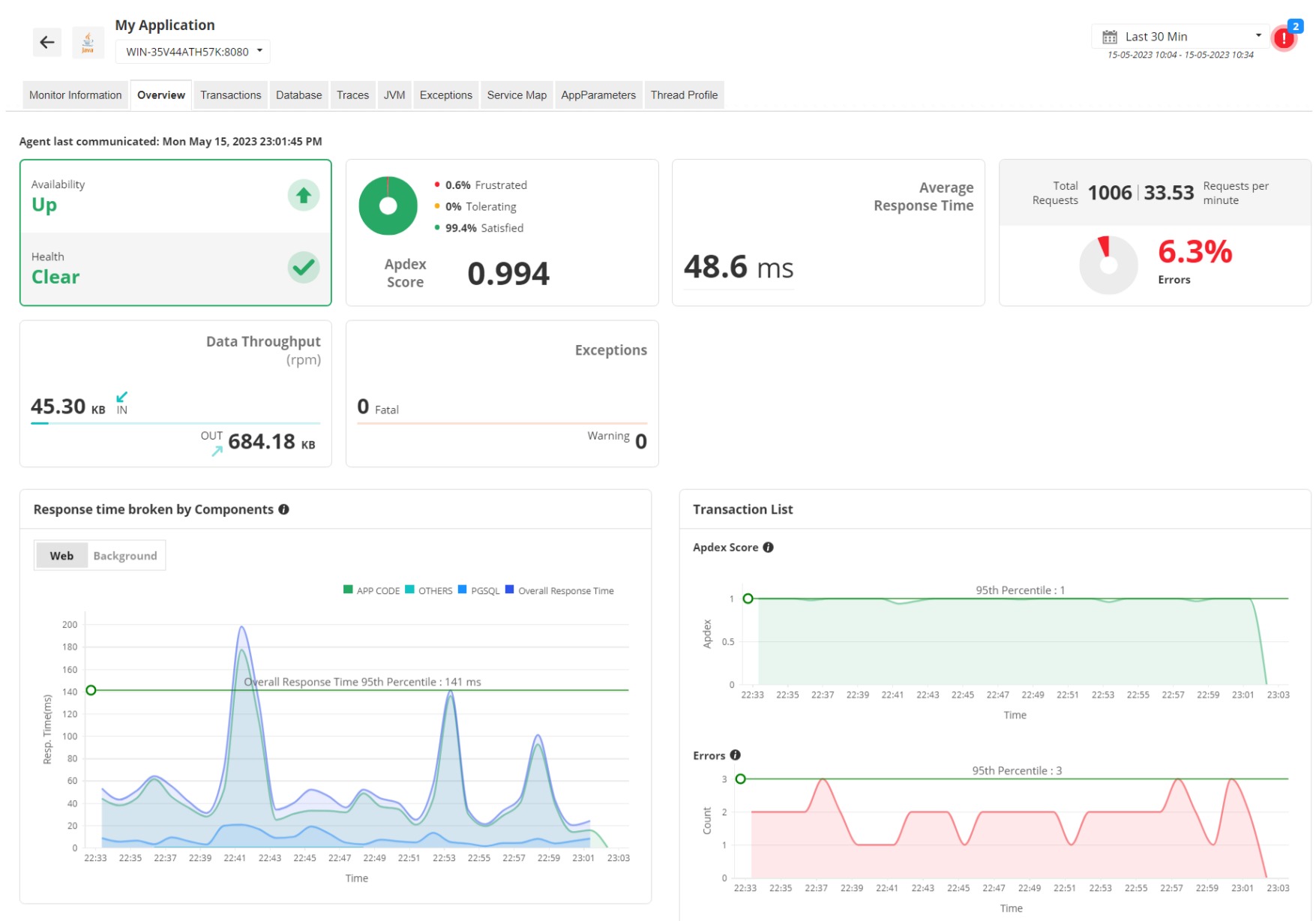This screenshot has height=921, width=1316.
Task: Click the red '2' alerts badge
Action: point(1295,25)
